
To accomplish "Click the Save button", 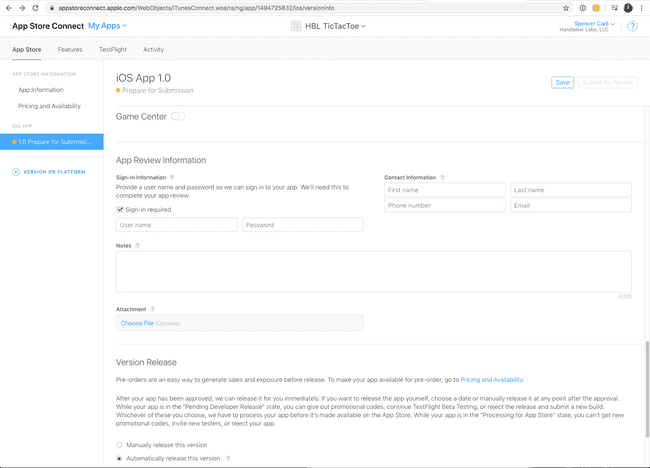I will (x=563, y=82).
